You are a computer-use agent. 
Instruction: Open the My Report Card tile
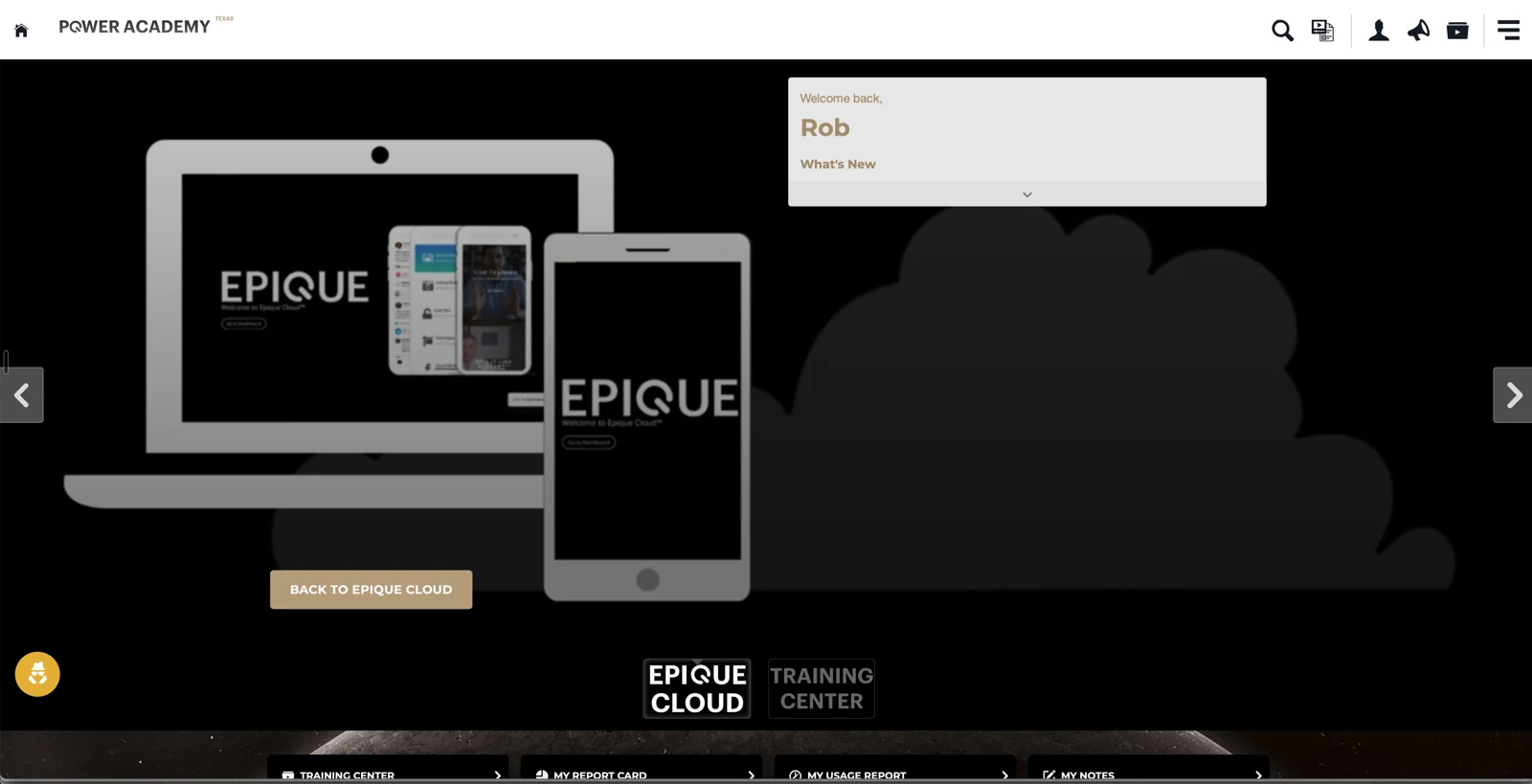[642, 770]
